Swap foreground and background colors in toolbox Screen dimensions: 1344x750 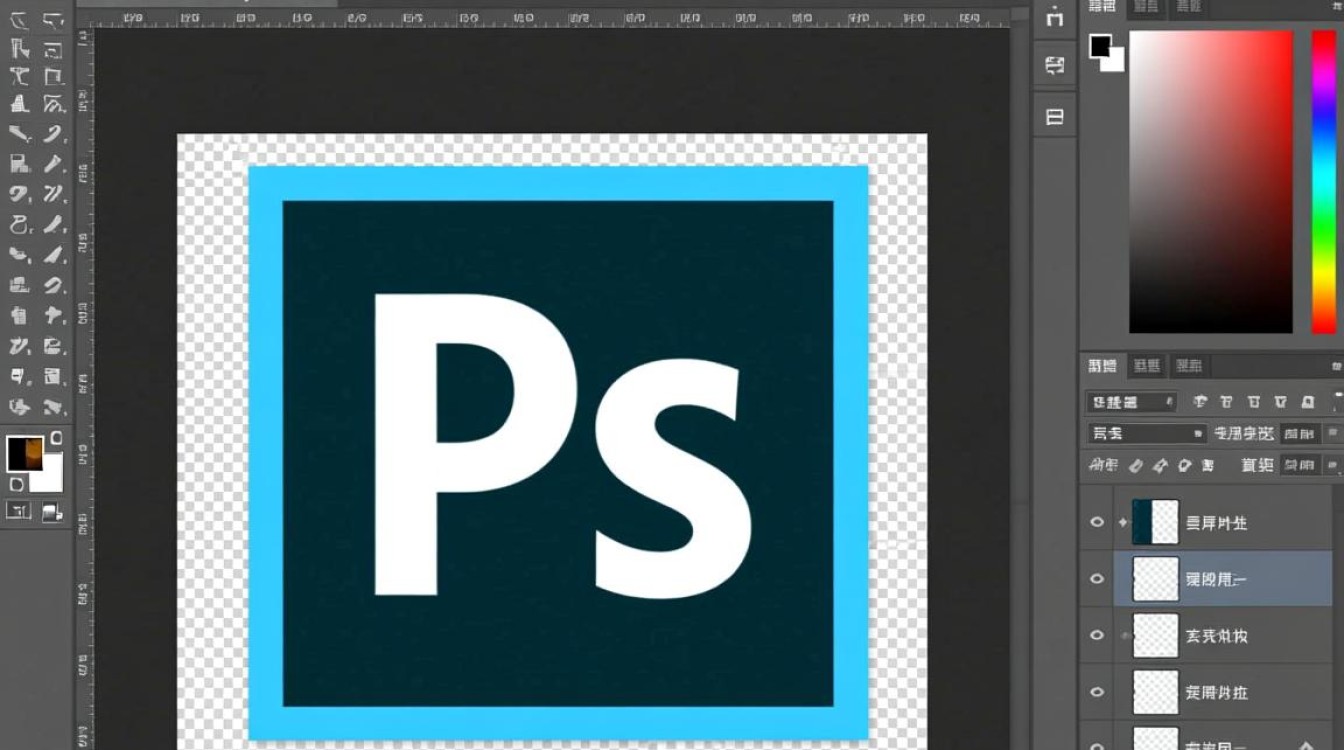click(56, 438)
